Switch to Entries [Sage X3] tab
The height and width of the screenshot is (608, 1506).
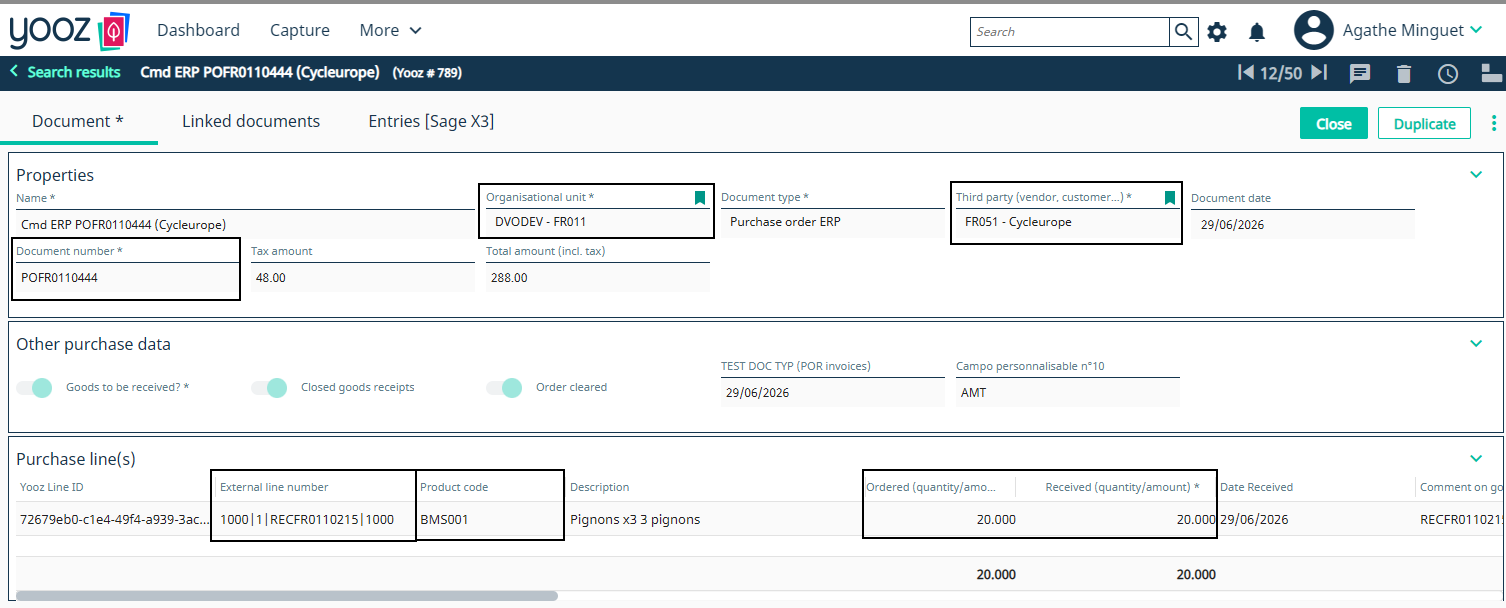431,122
